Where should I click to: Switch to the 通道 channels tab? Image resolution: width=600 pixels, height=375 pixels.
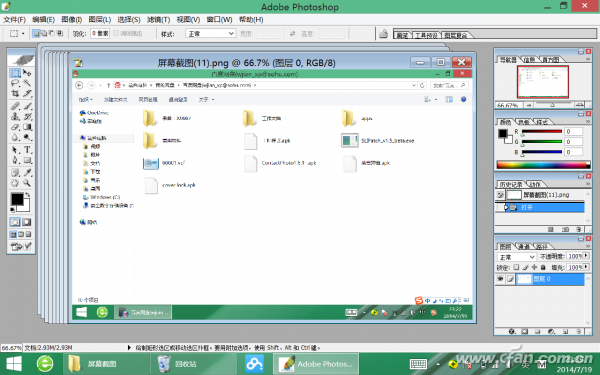523,247
